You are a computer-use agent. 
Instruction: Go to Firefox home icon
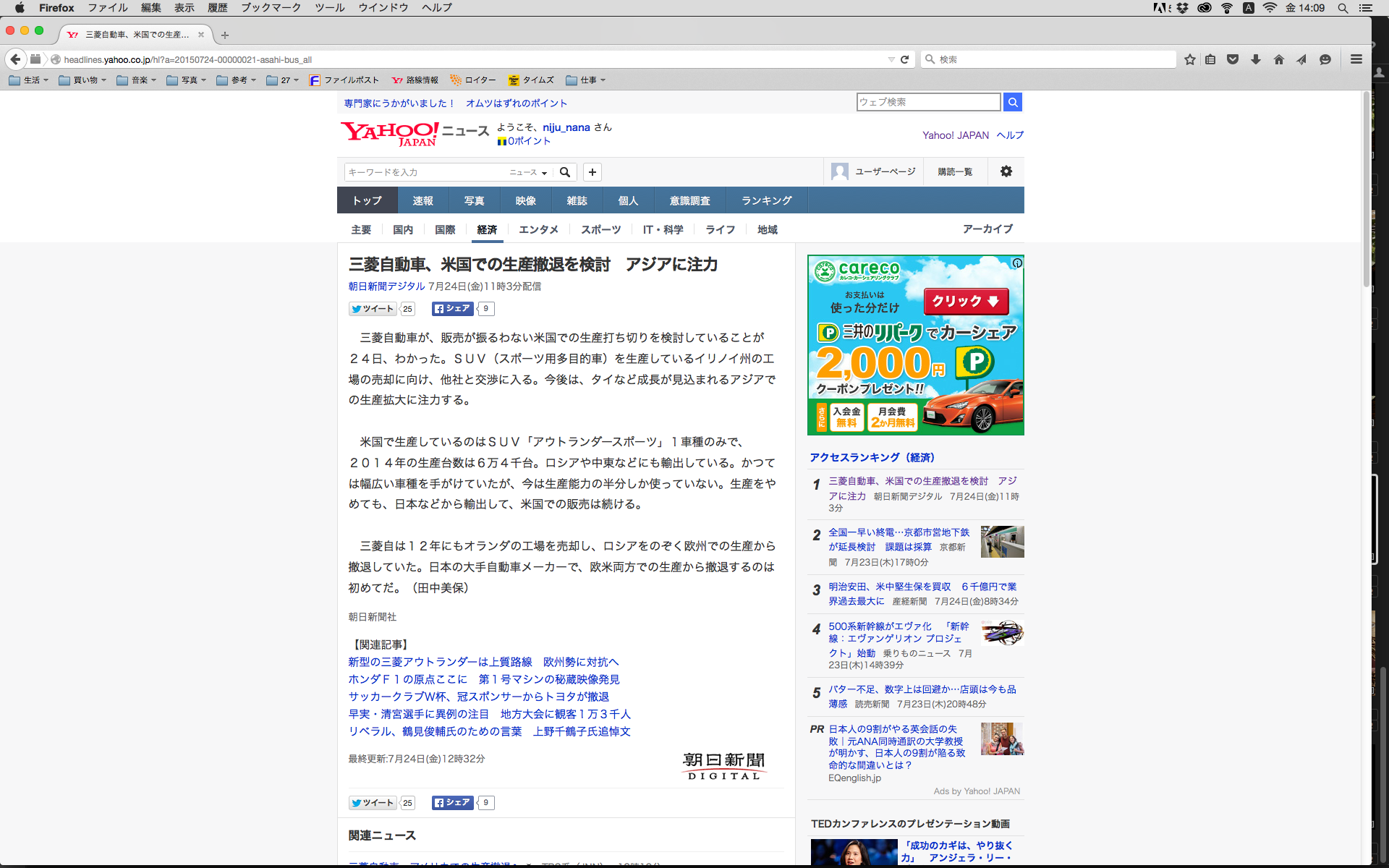click(1279, 59)
